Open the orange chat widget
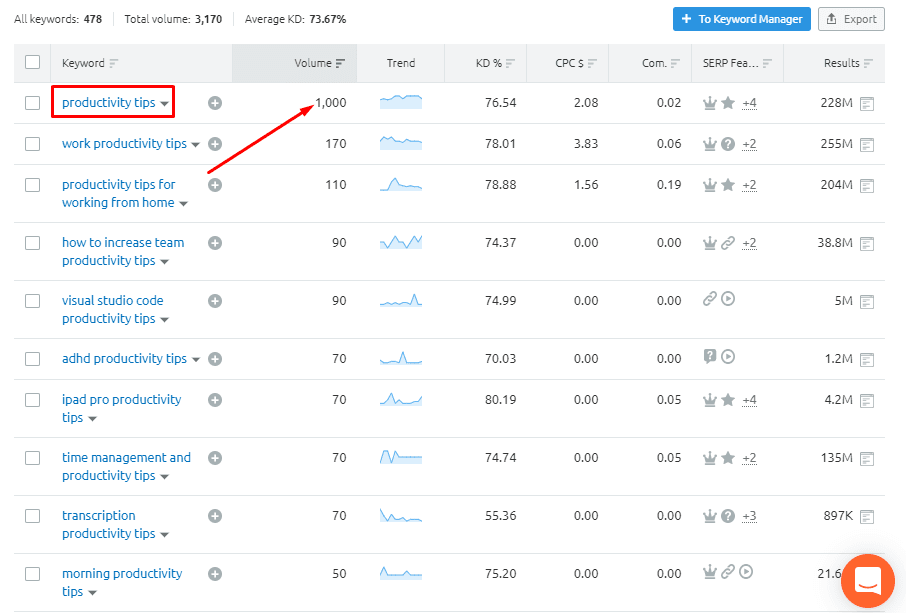Viewport: 906px width, 613px height. 868,581
